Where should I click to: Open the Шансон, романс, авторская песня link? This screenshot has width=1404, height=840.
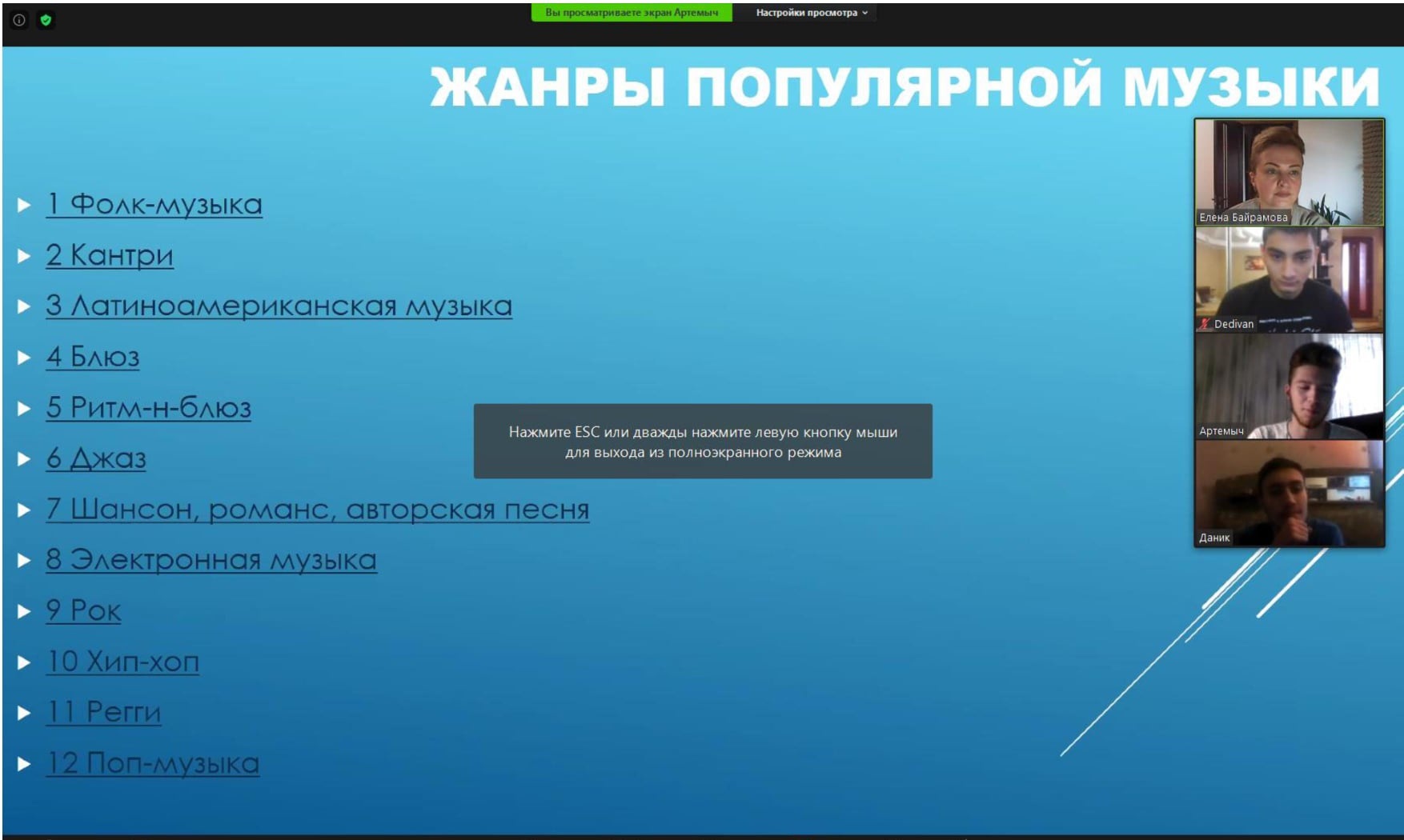(x=318, y=510)
